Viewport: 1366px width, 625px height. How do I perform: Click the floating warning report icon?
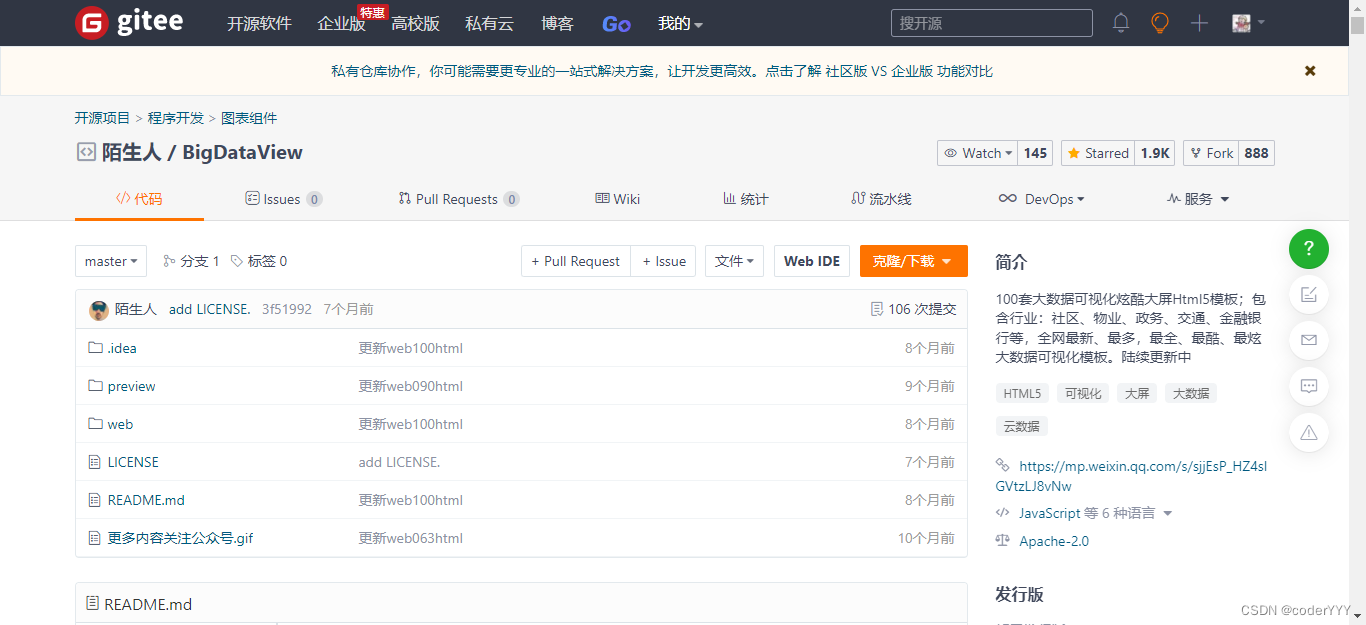1309,432
